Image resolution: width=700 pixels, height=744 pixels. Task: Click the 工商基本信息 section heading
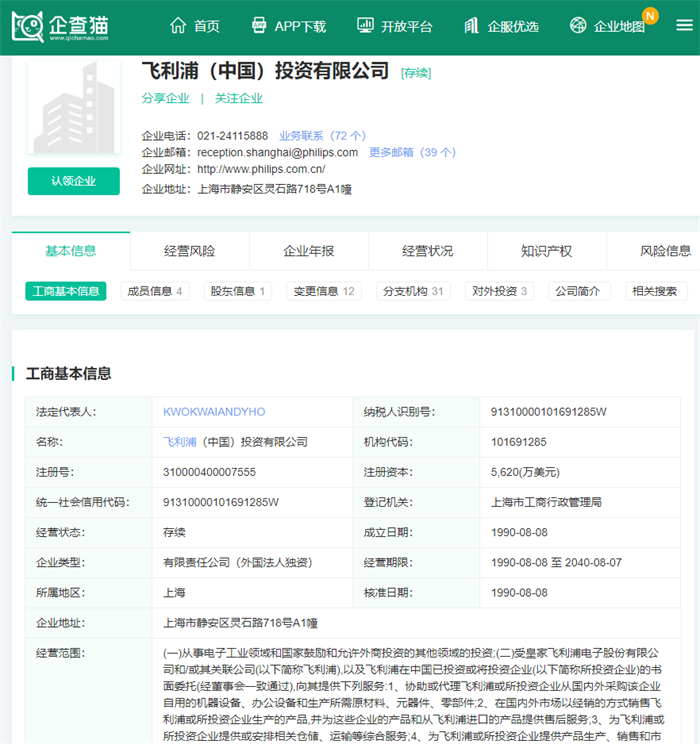68,373
